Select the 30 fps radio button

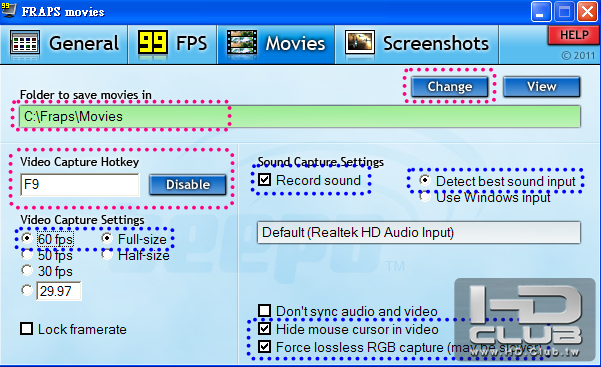coord(27,270)
